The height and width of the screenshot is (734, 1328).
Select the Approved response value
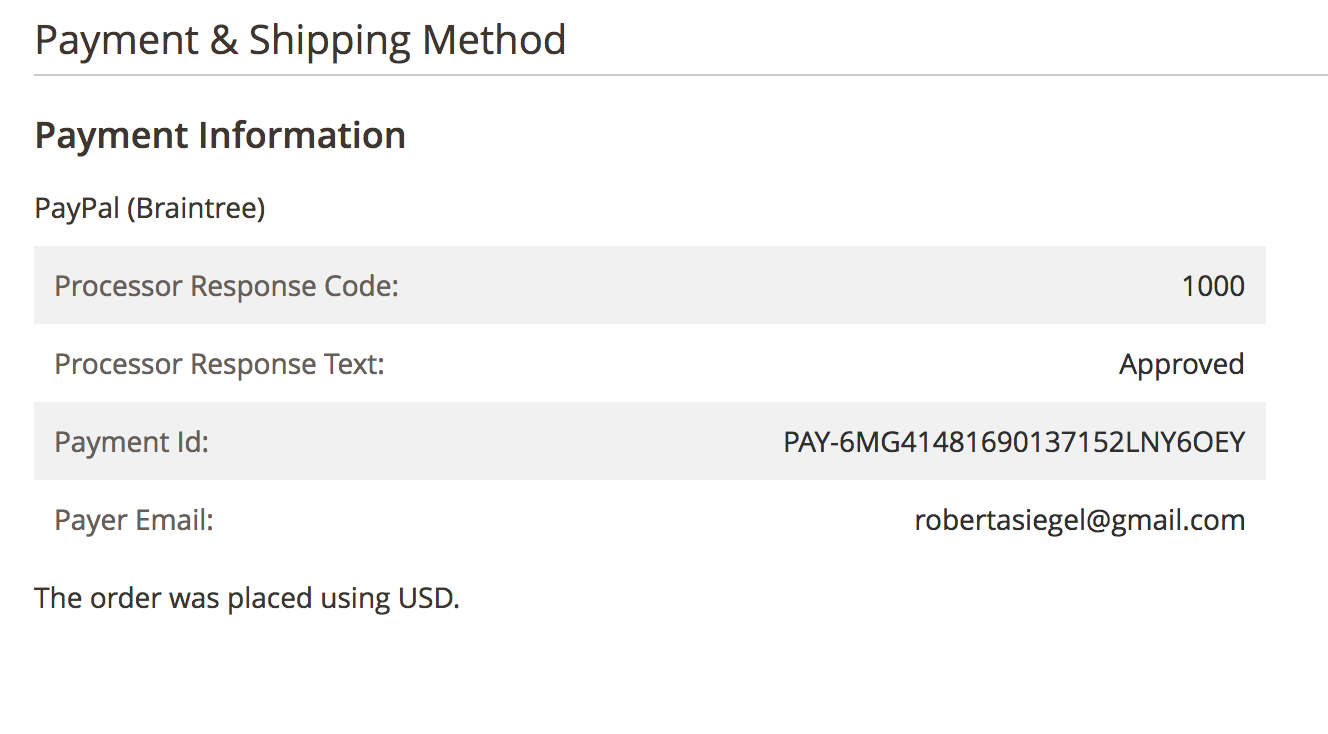[x=1181, y=364]
